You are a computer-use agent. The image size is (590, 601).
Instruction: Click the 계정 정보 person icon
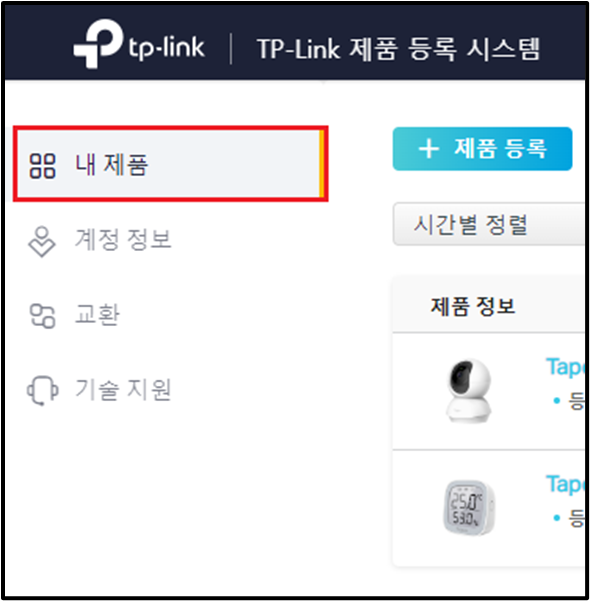pos(42,241)
